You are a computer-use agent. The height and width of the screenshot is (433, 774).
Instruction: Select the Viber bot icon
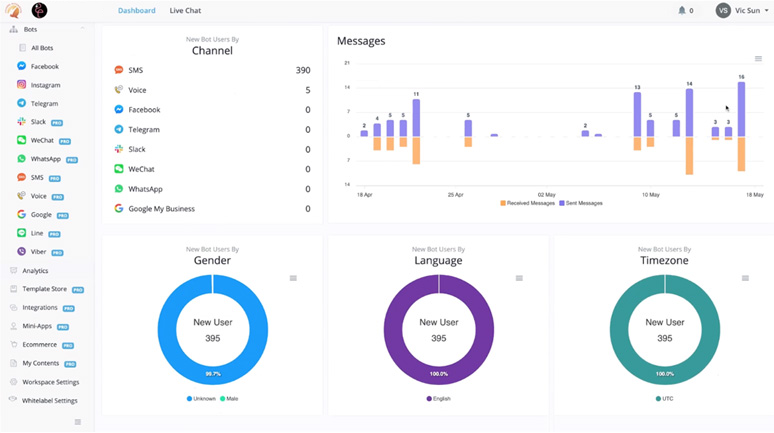click(x=21, y=251)
